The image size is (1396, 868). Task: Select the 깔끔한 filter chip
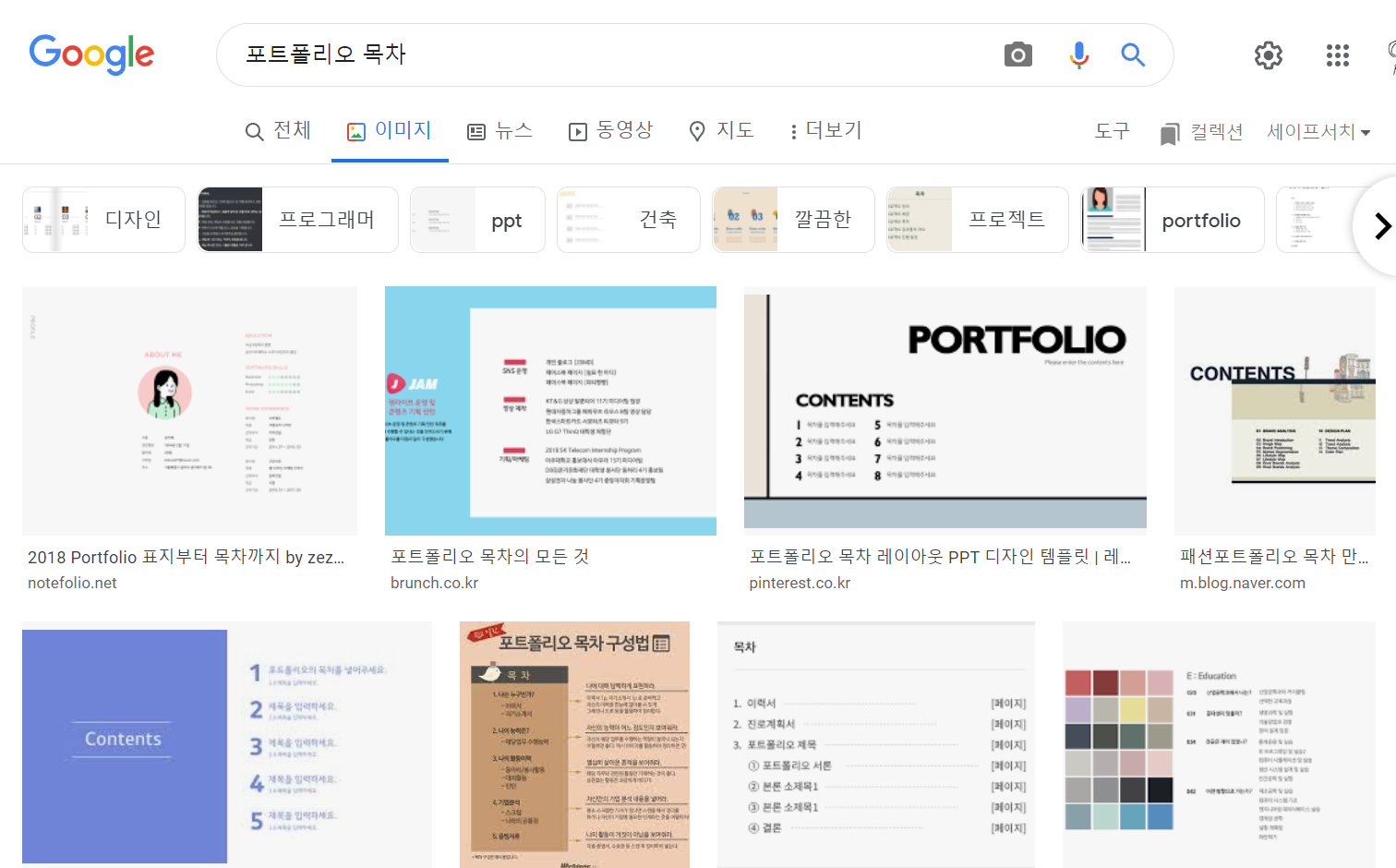click(793, 220)
